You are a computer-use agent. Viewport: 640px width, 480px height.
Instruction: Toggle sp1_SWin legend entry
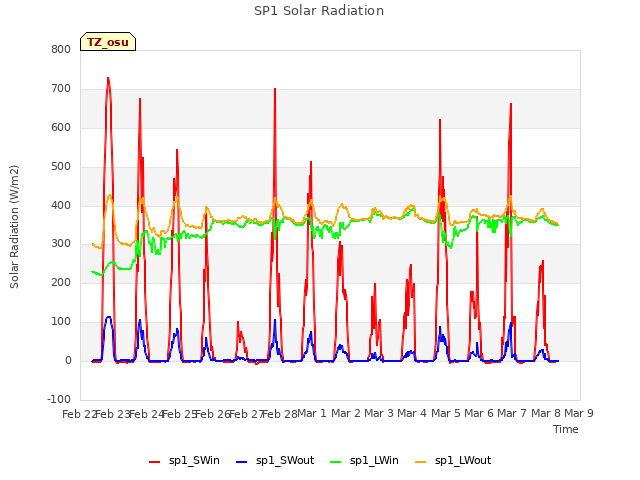point(184,461)
